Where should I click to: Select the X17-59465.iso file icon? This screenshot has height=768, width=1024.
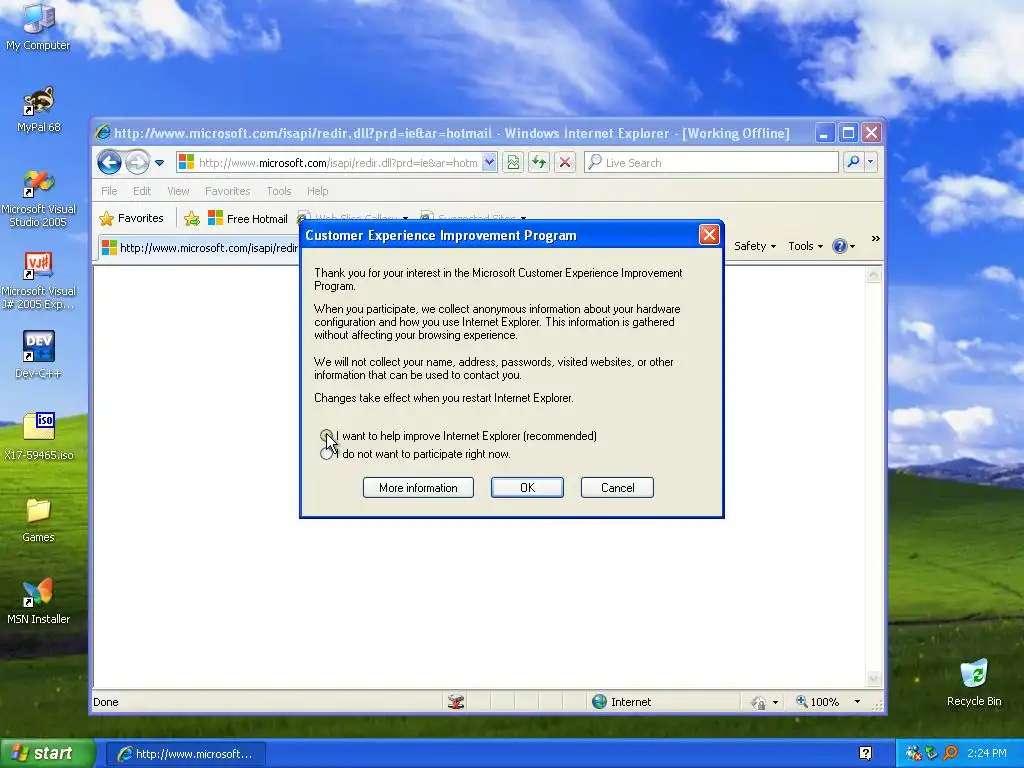[38, 436]
